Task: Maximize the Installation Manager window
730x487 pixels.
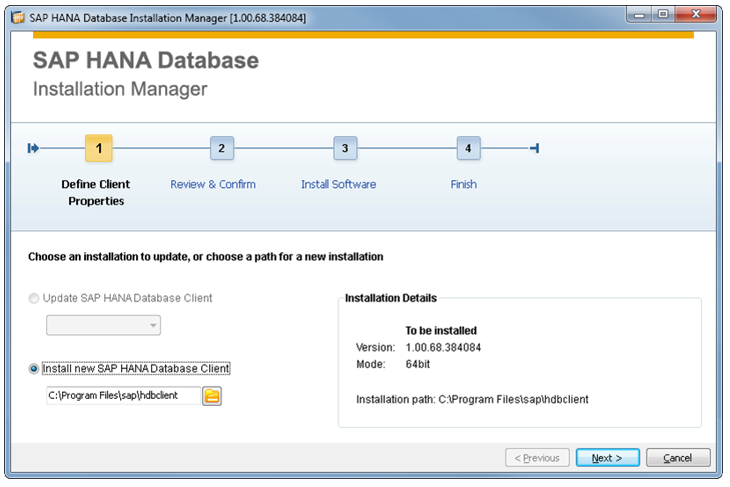Action: [x=663, y=15]
